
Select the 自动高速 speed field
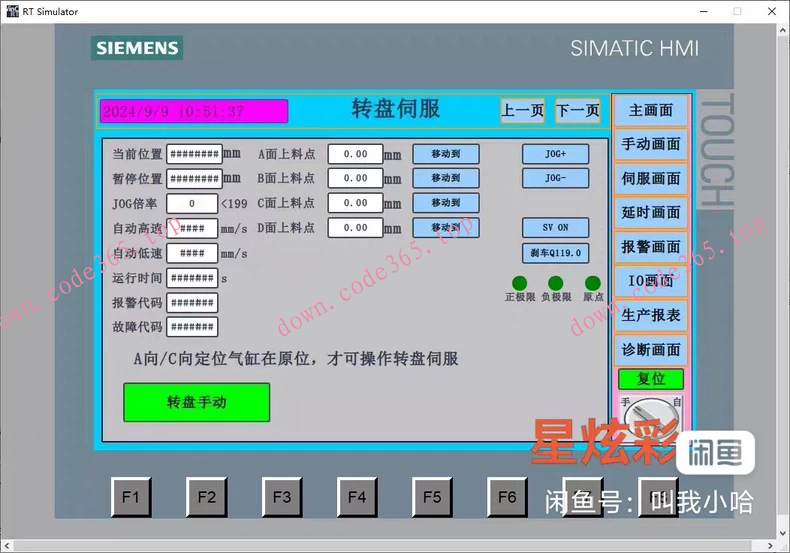click(x=192, y=228)
